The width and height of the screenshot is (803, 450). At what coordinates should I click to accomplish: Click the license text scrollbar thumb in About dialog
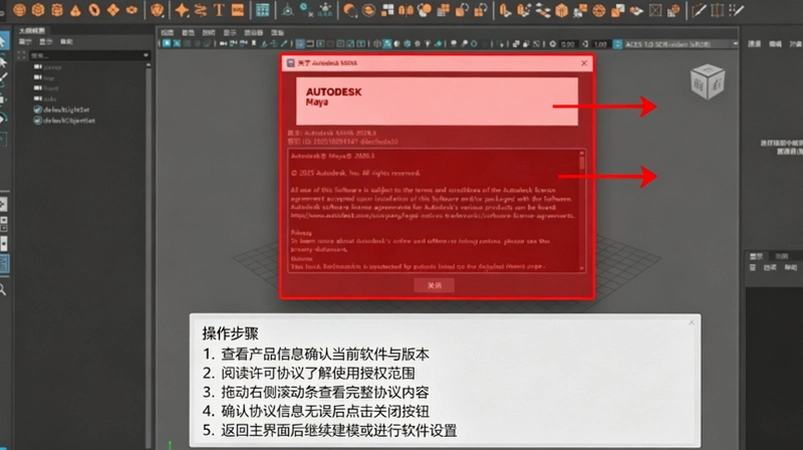[x=582, y=163]
